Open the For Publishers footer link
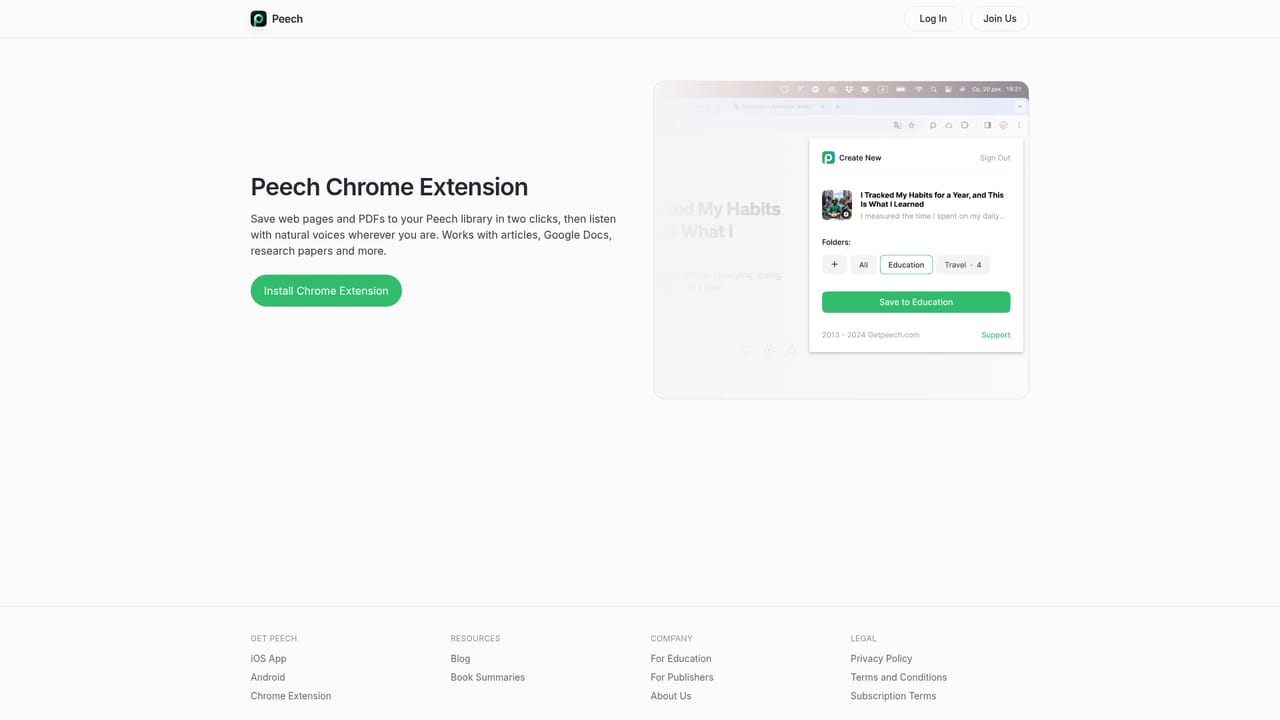Viewport: 1280px width, 720px height. pyautogui.click(x=682, y=677)
